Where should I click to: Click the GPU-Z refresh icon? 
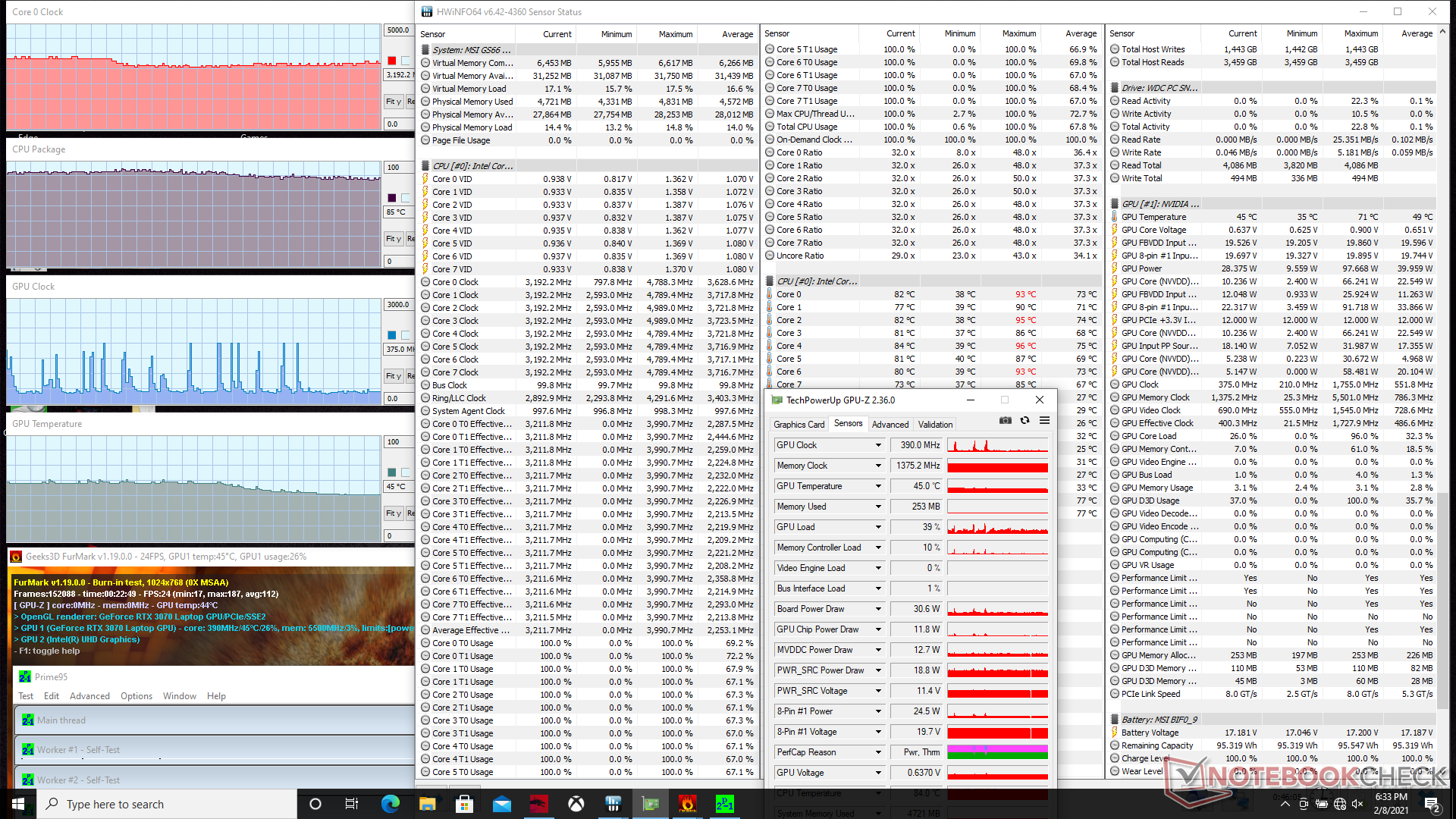[1025, 421]
